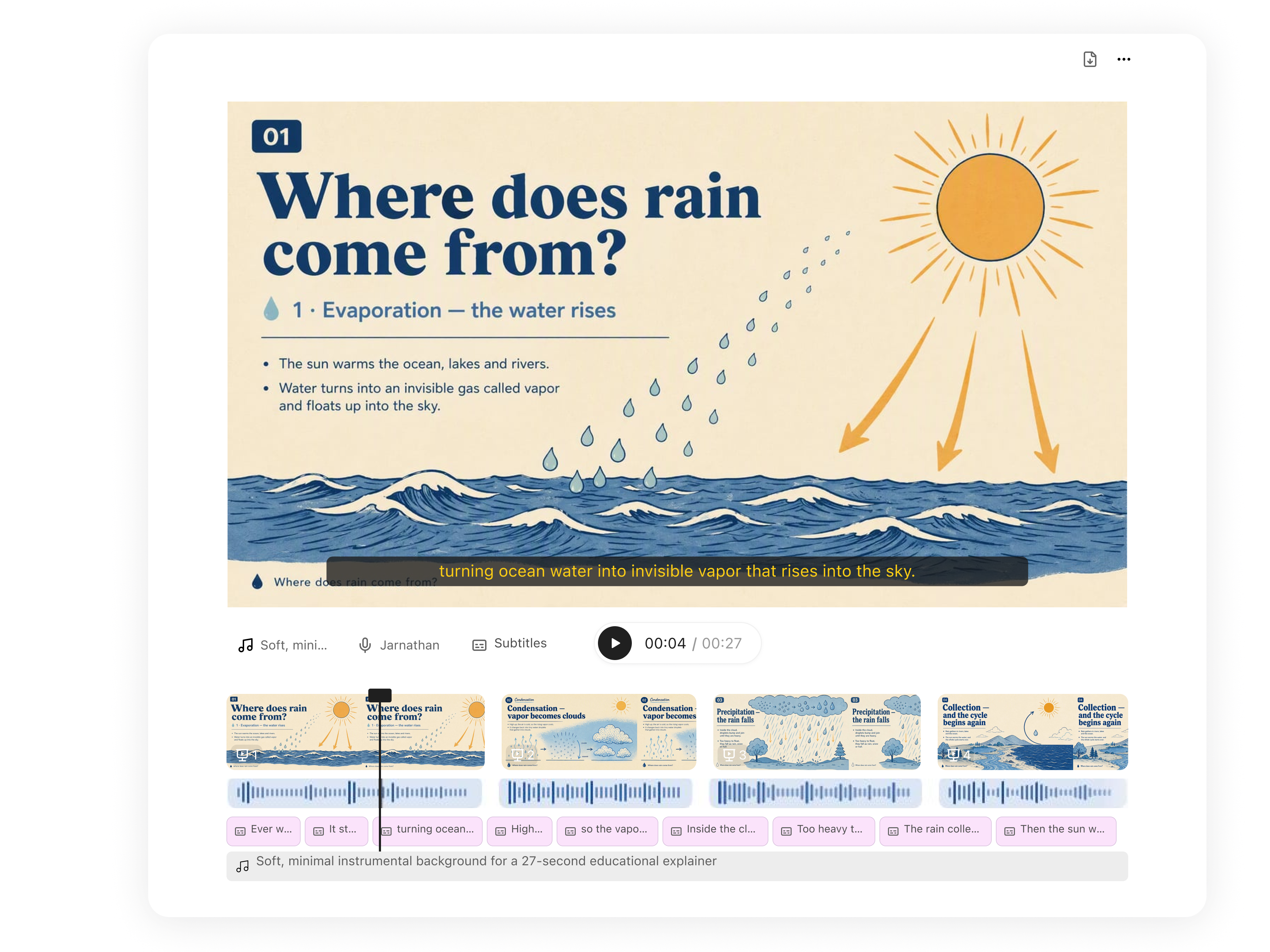Viewport: 1270px width, 952px height.
Task: Select the 'Inside the cl...' subtitle chip
Action: 715,830
